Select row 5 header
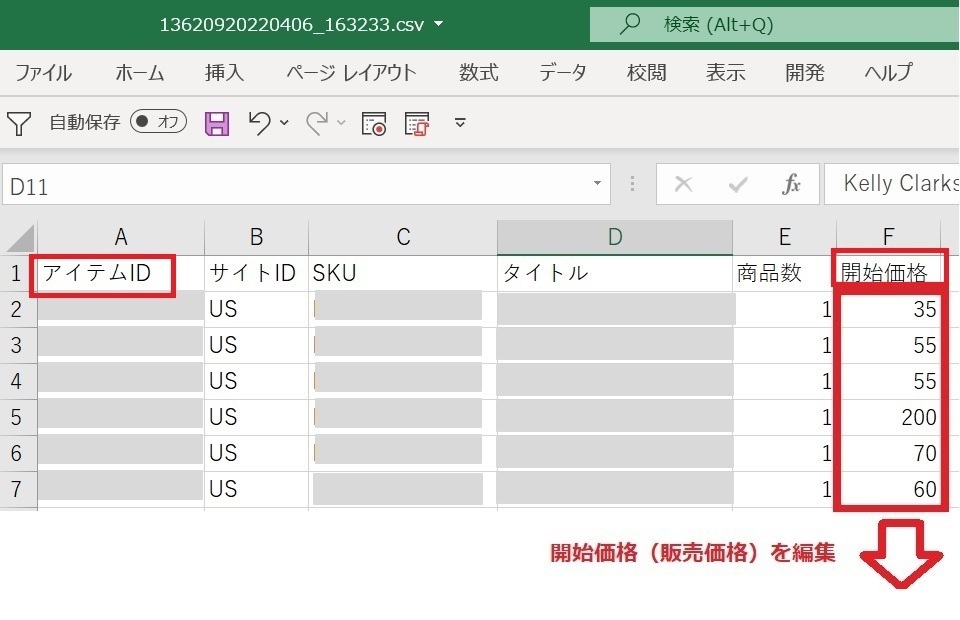This screenshot has height=620, width=960. (x=18, y=417)
